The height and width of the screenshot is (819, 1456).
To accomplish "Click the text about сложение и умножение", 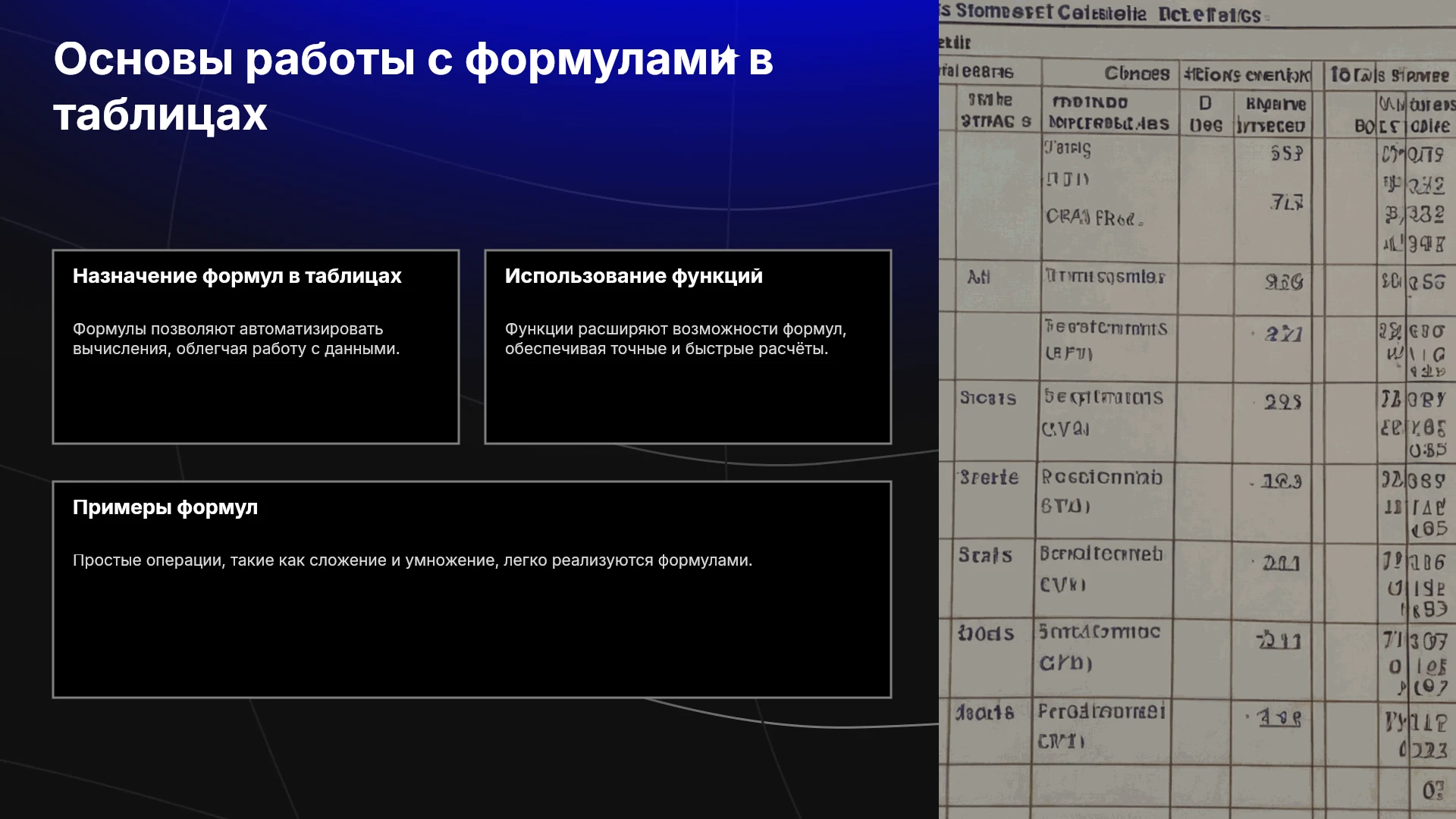I will (413, 560).
